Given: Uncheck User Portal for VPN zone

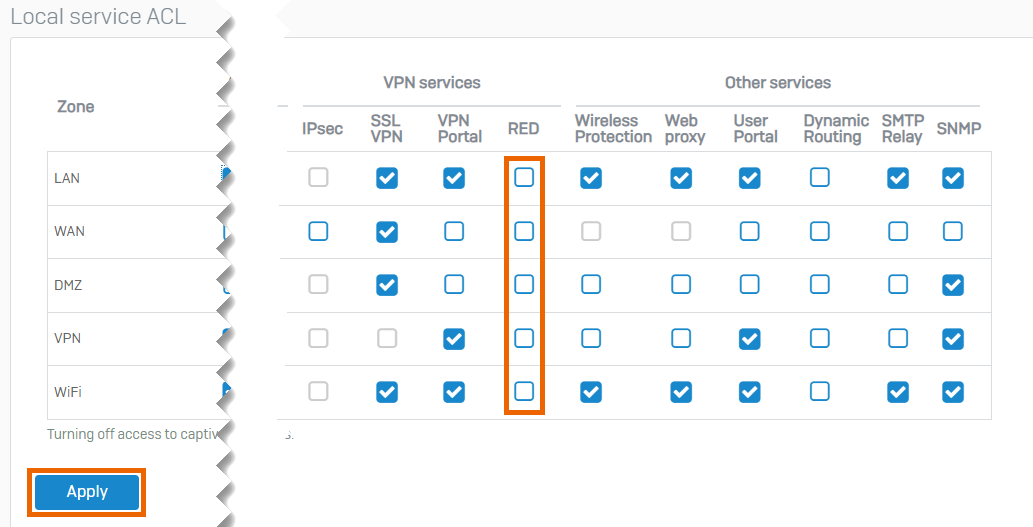Looking at the screenshot, I should [749, 339].
